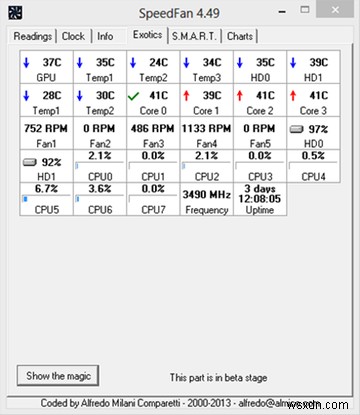Viewport: 360px width, 415px height.
Task: Open the Readings tab
Action: point(33,36)
